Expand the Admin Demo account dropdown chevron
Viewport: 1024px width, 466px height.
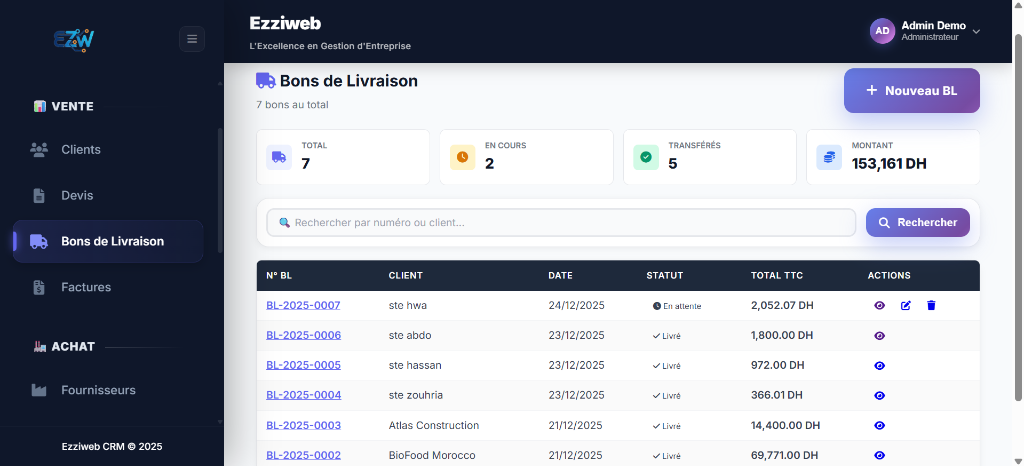(976, 31)
